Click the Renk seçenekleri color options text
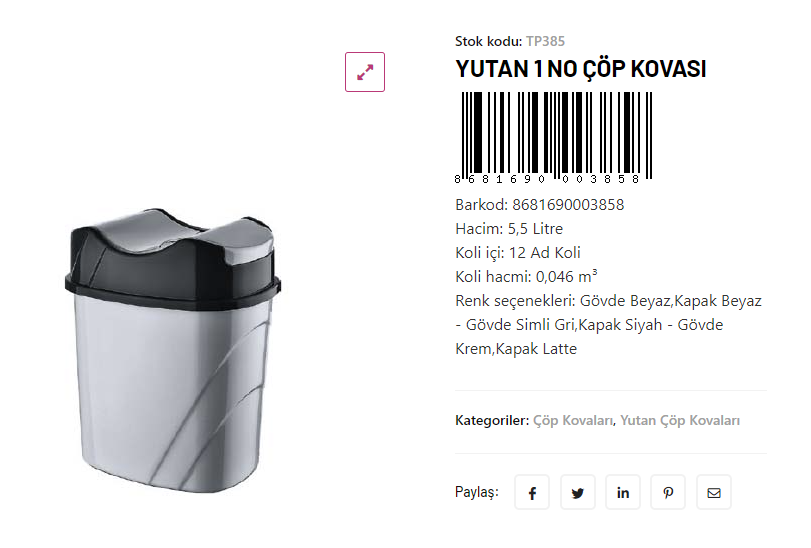The width and height of the screenshot is (811, 548). point(608,325)
